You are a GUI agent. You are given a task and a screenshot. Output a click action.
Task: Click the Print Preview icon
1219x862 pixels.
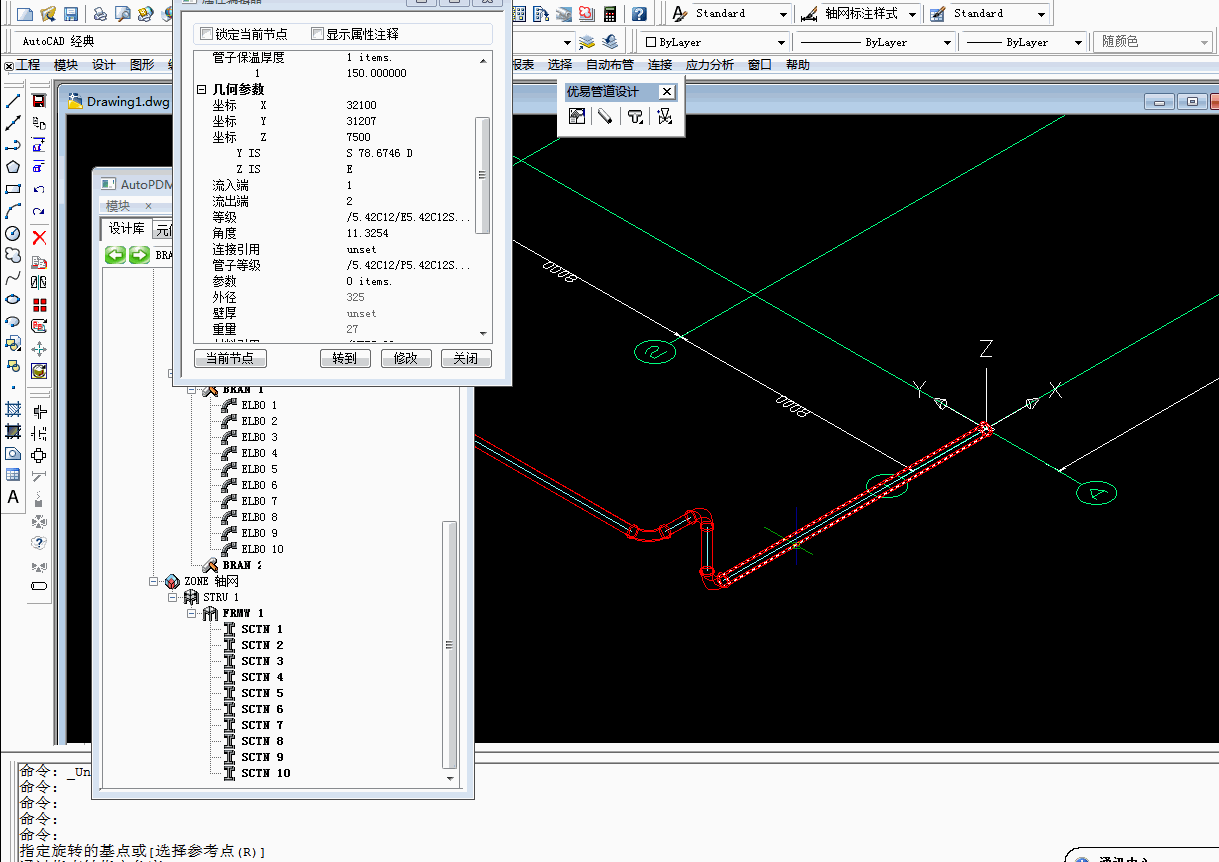(x=123, y=14)
